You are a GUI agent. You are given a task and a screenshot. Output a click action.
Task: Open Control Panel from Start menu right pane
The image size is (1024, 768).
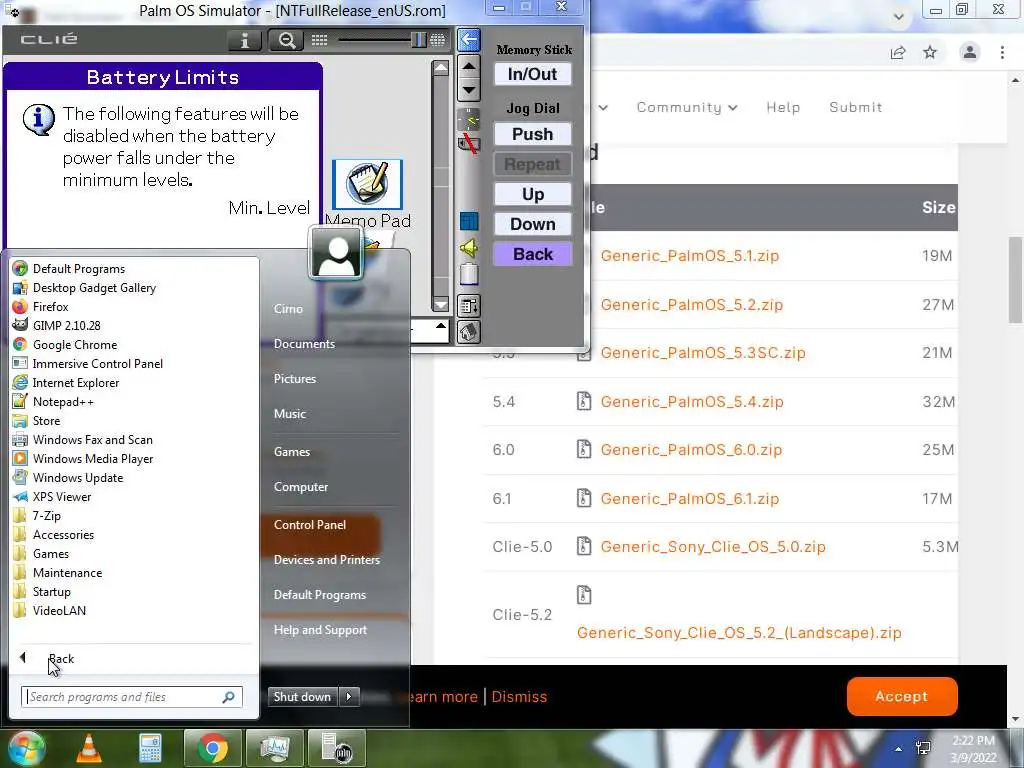tap(310, 524)
